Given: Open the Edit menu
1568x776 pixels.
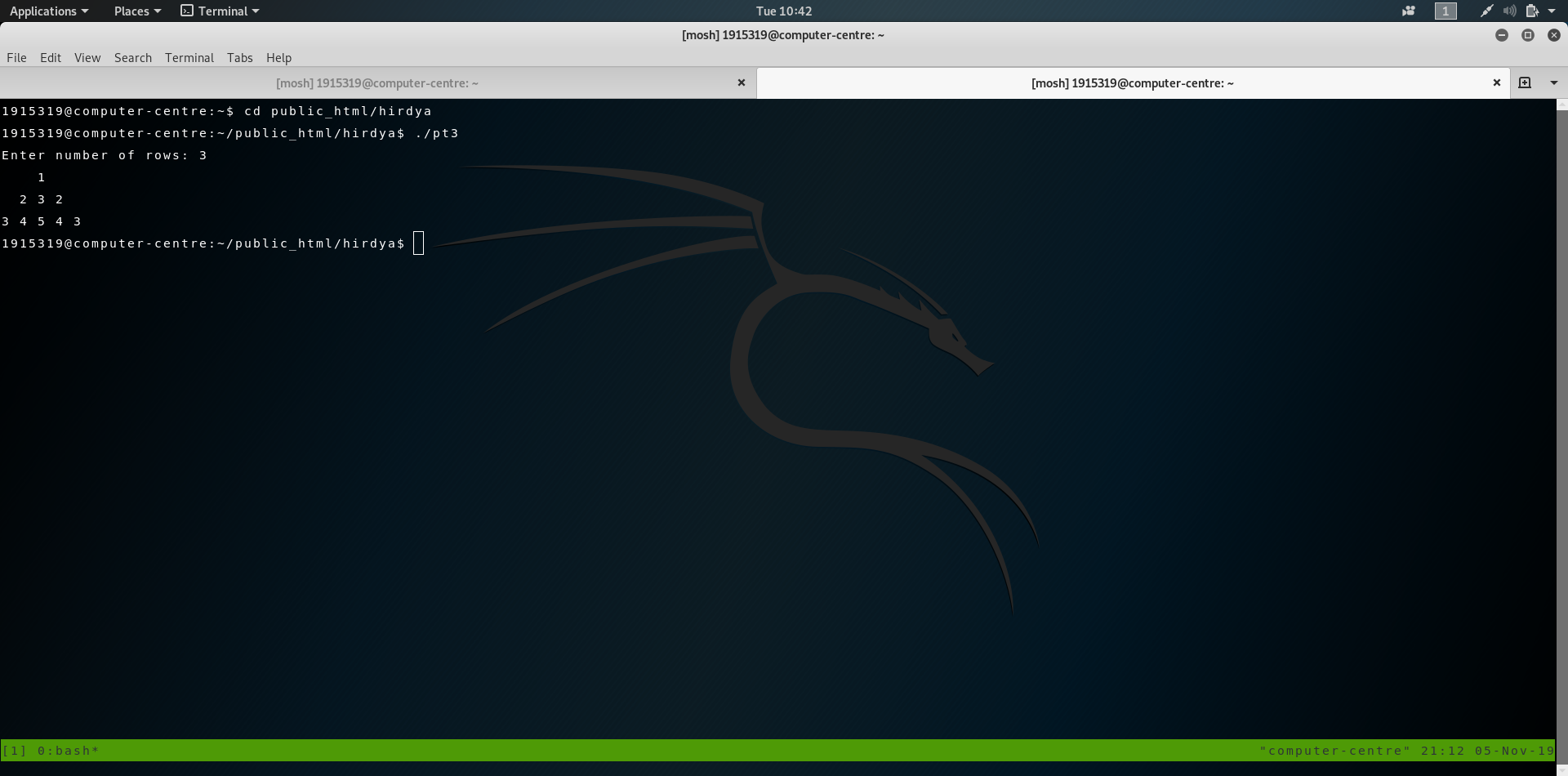Looking at the screenshot, I should coord(51,57).
